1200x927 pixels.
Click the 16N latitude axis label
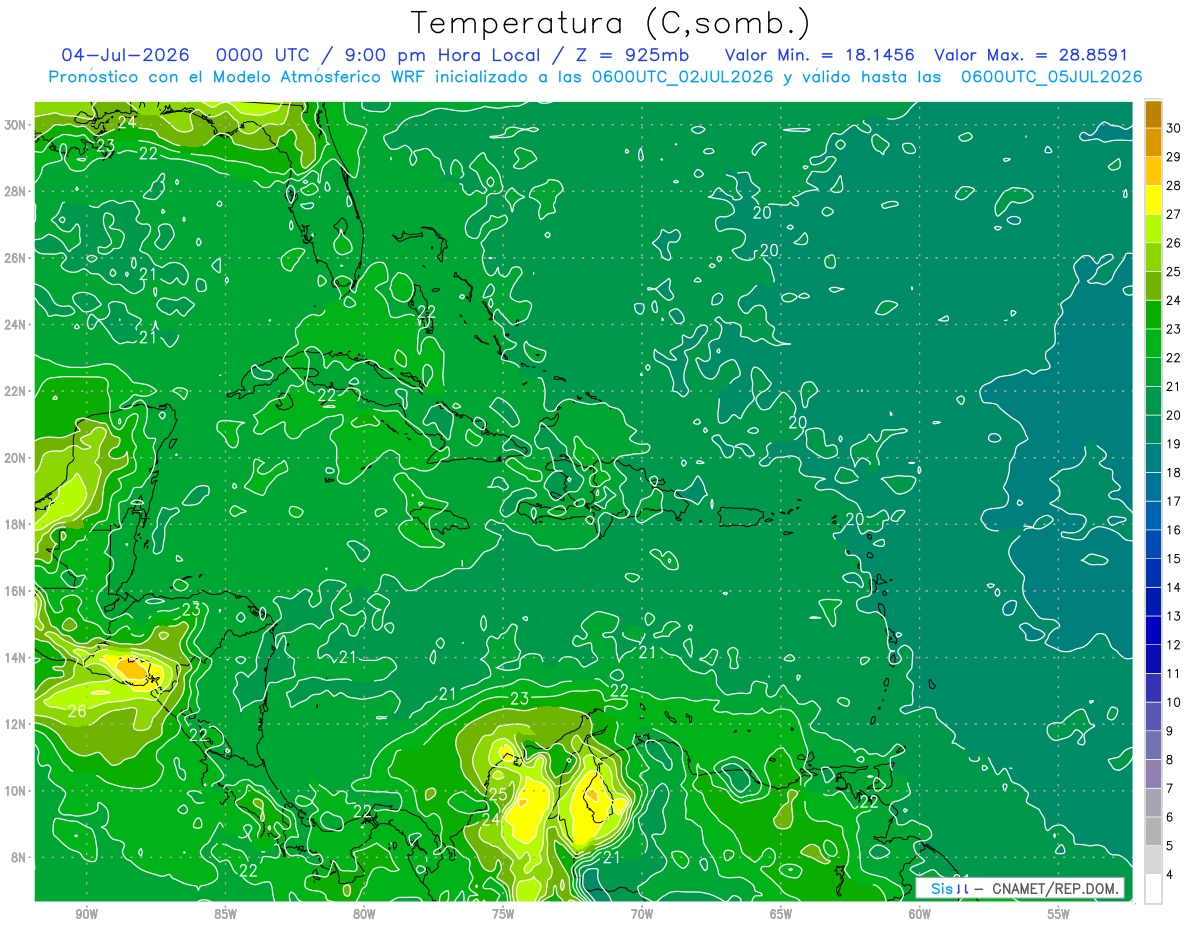tap(15, 591)
